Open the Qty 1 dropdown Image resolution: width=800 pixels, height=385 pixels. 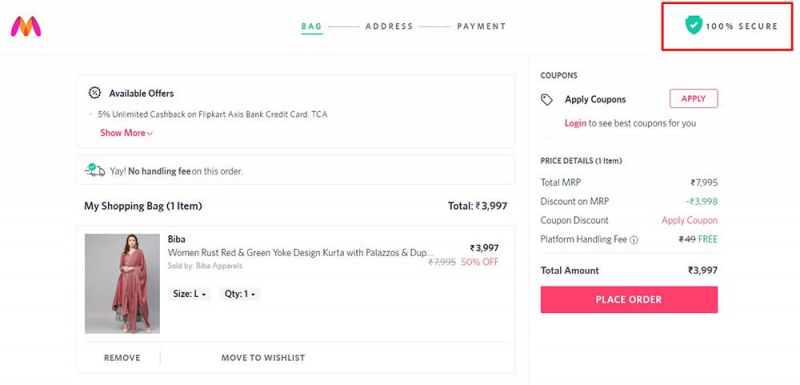[240, 294]
